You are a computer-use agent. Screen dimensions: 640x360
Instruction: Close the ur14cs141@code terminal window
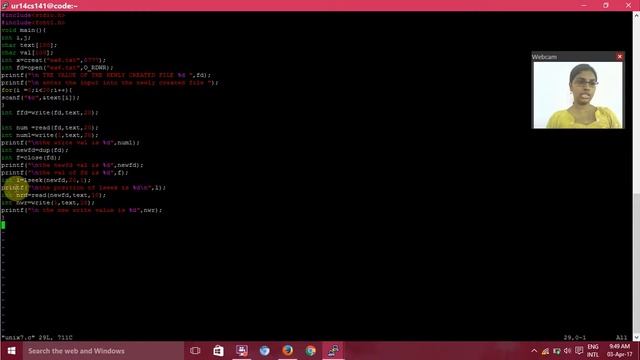point(628,5)
